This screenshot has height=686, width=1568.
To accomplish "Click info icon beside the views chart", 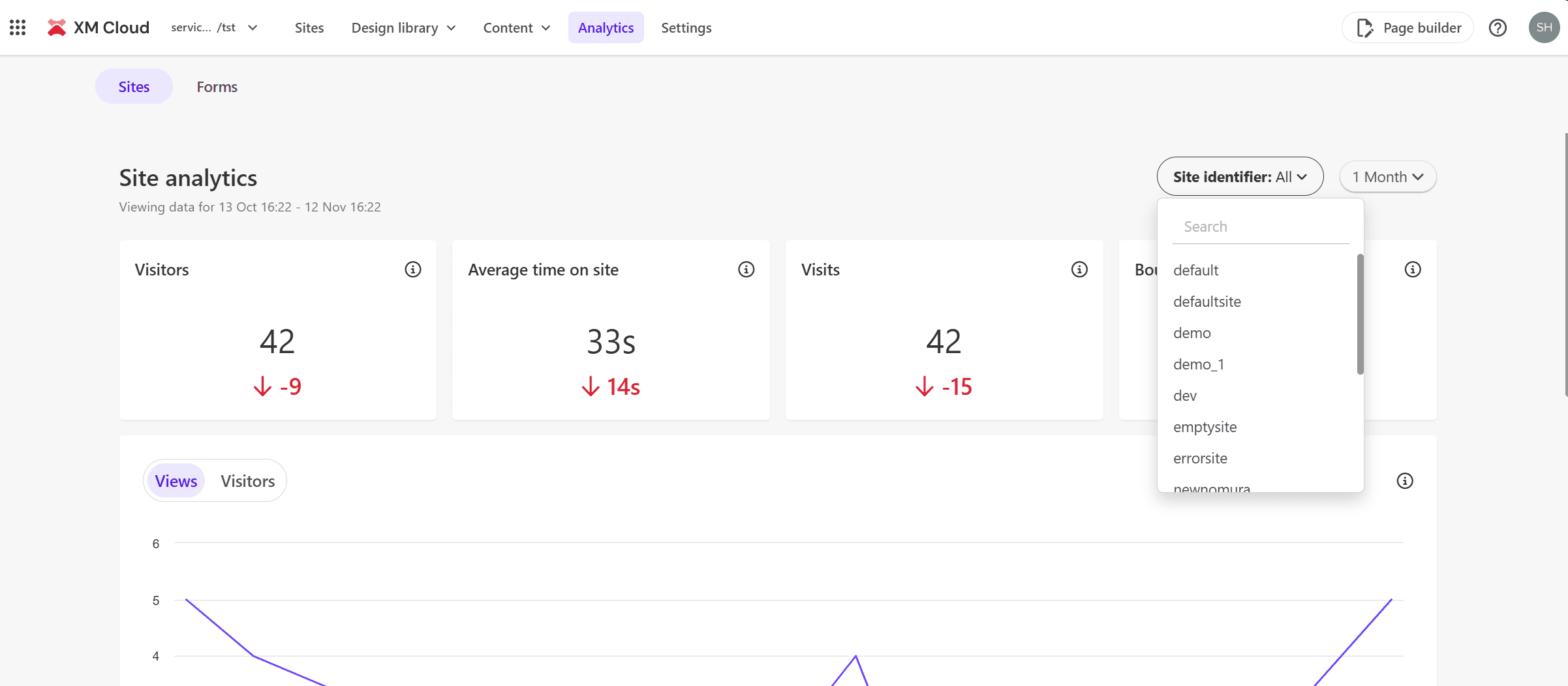I will pos(1404,481).
